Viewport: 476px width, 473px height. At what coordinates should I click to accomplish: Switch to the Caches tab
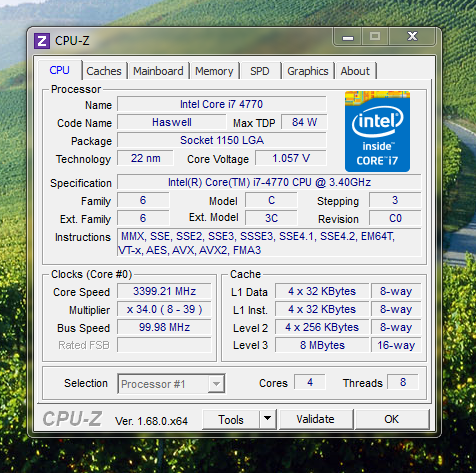(104, 71)
